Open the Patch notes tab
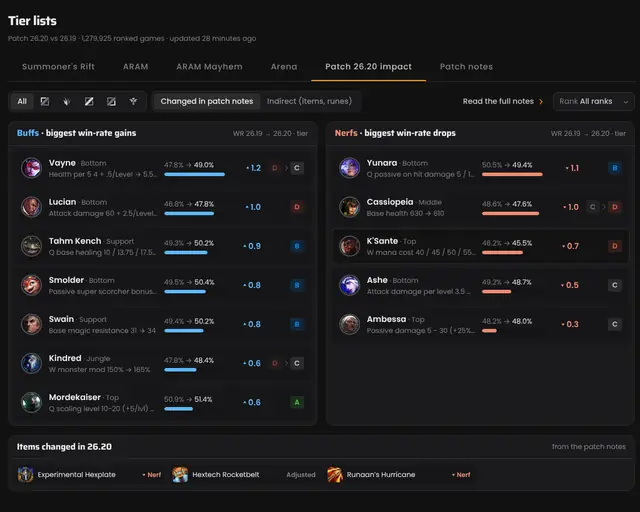 tap(466, 67)
